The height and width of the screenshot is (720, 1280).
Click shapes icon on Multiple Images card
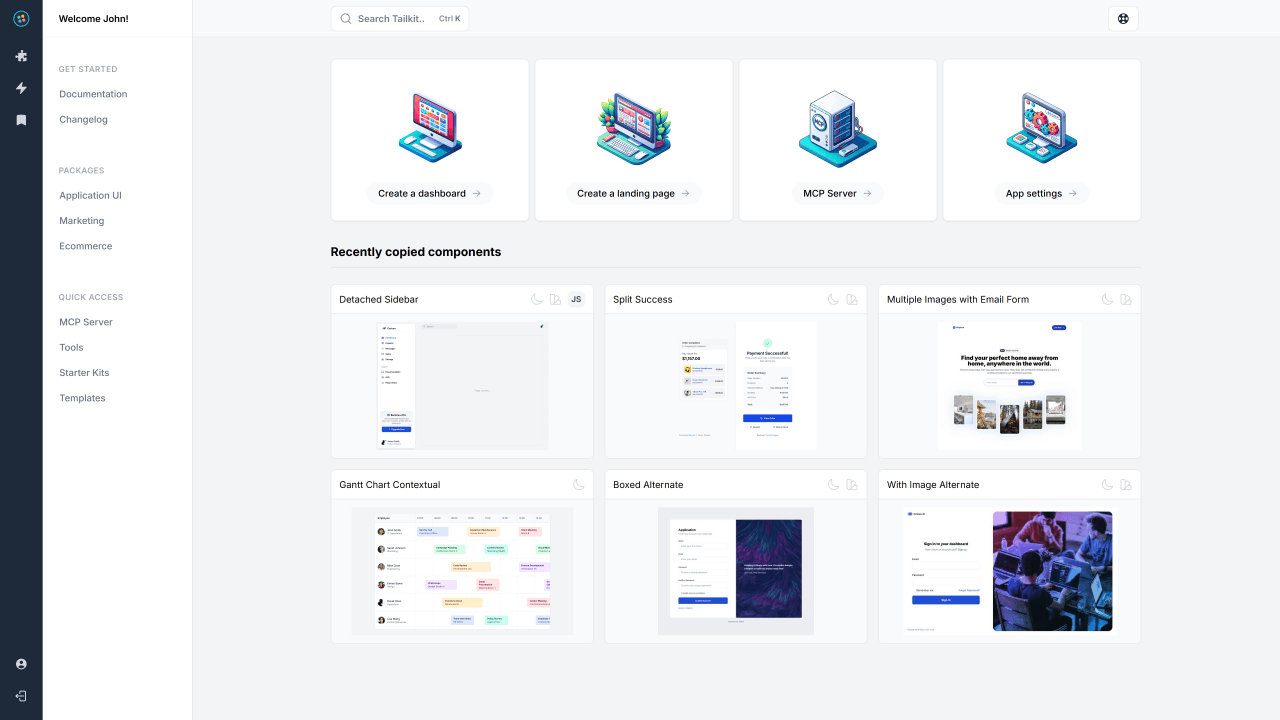point(1126,299)
